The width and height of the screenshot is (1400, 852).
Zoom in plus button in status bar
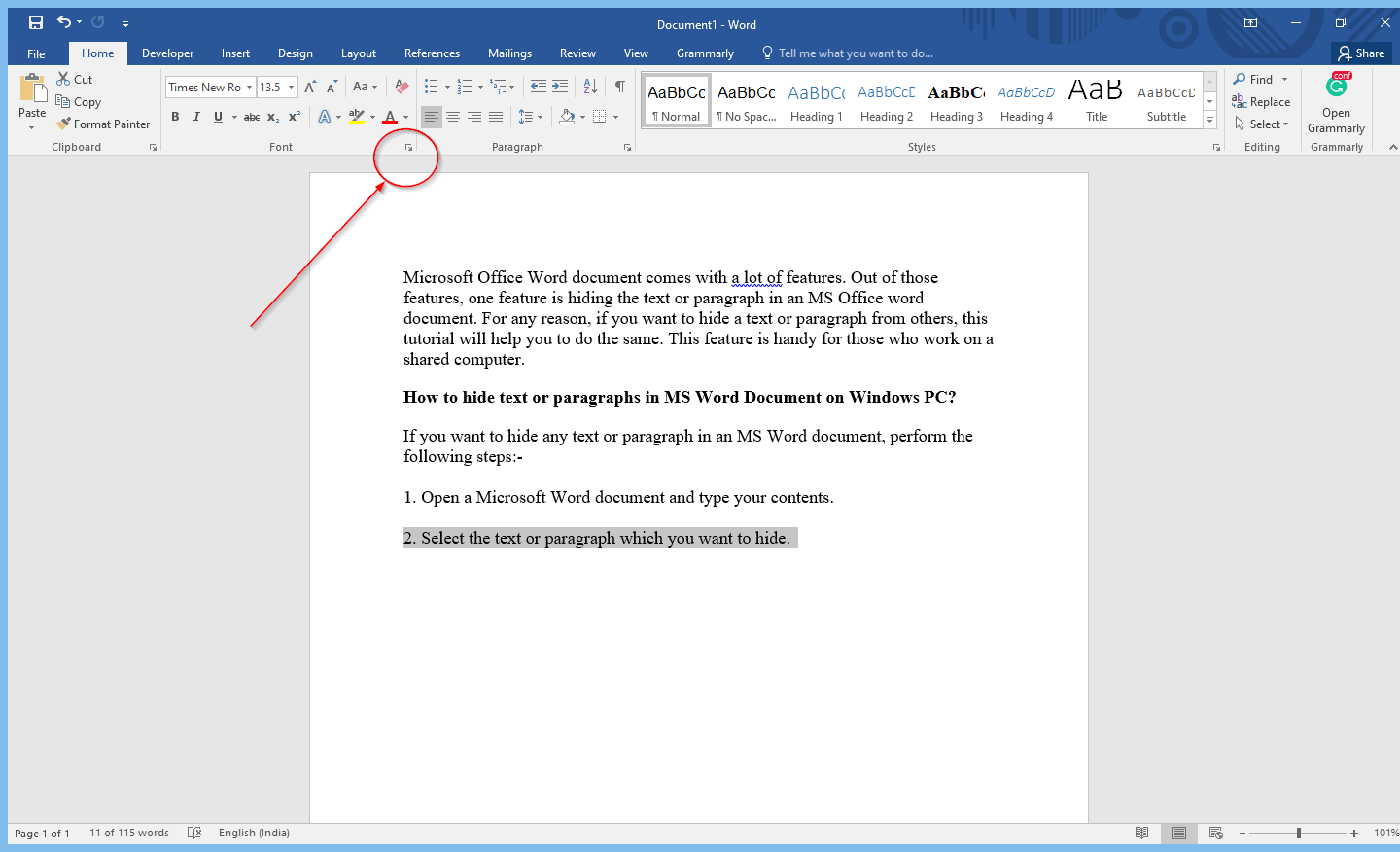click(x=1354, y=834)
